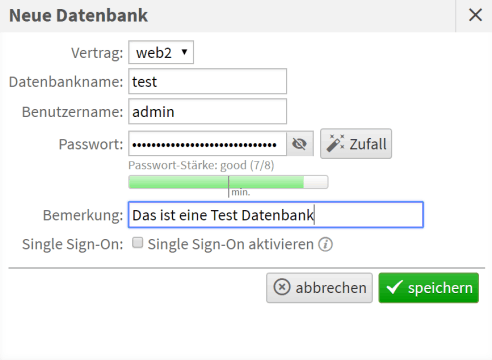
Task: Close the Neue Datenbank dialog
Action: (475, 15)
